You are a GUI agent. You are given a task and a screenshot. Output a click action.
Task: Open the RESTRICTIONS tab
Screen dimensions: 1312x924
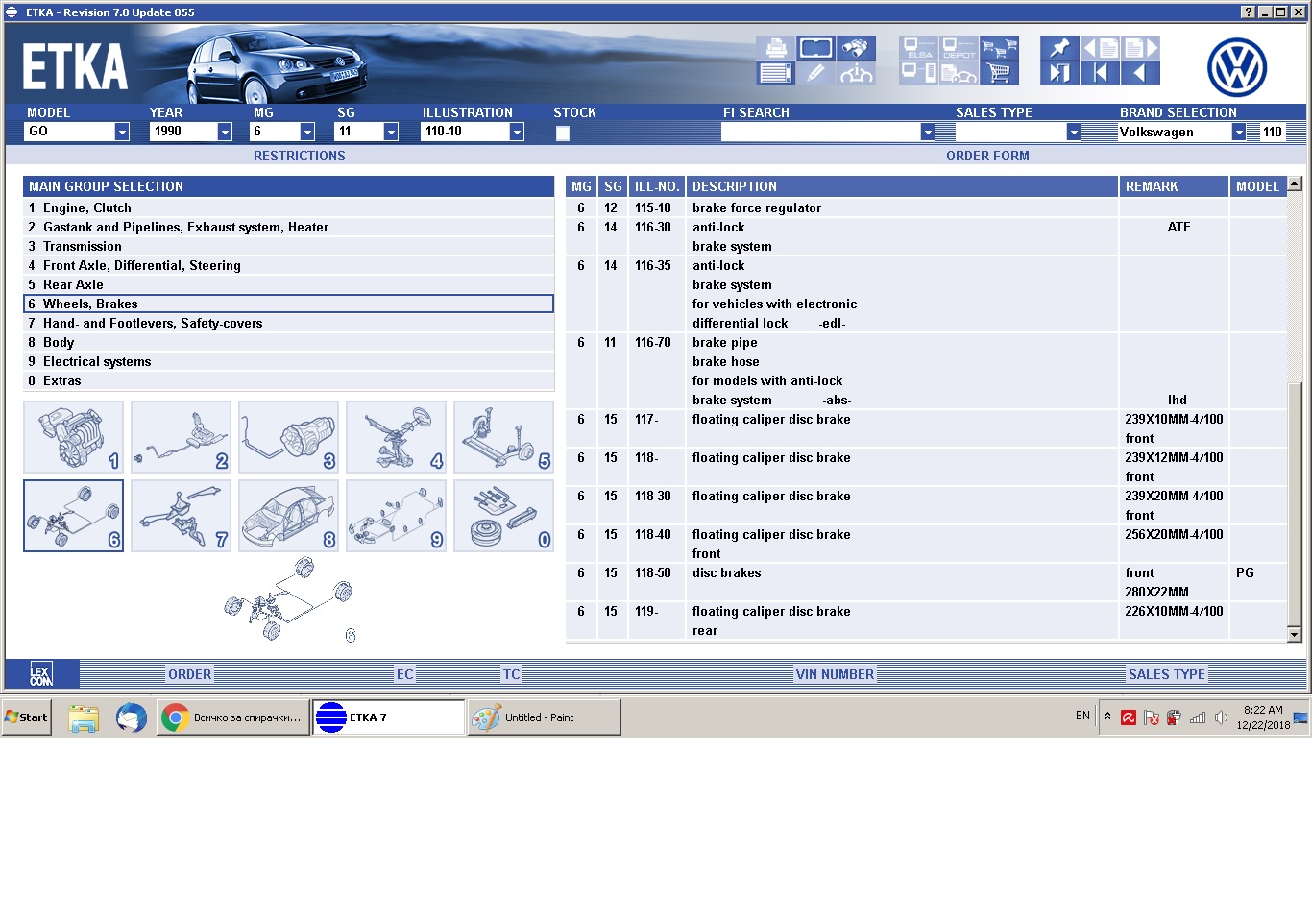click(x=299, y=156)
